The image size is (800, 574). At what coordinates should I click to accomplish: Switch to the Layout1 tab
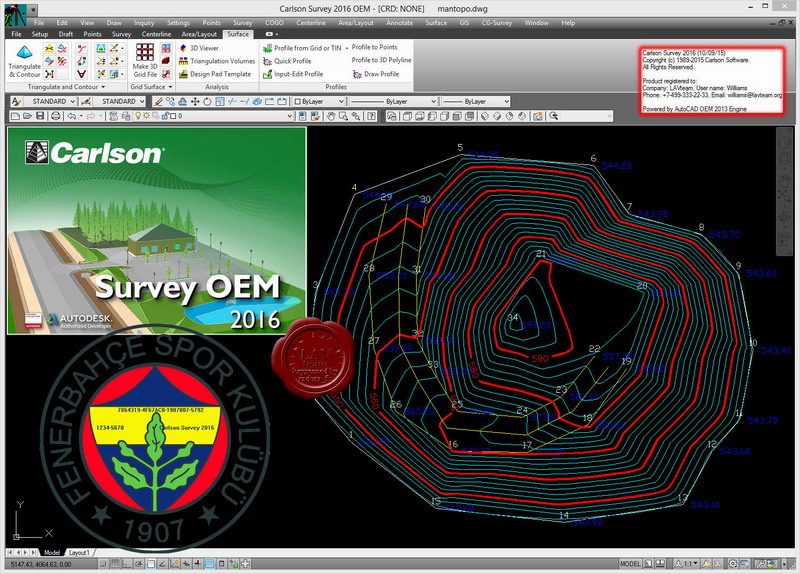[79, 553]
